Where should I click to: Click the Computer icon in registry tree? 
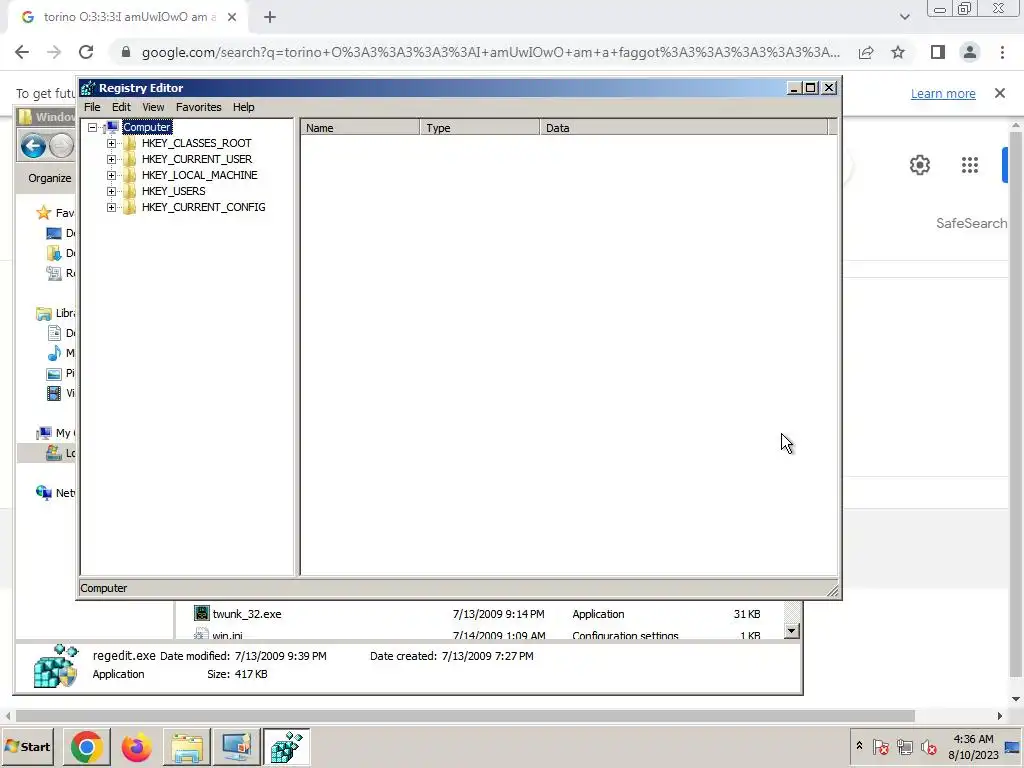pos(112,127)
